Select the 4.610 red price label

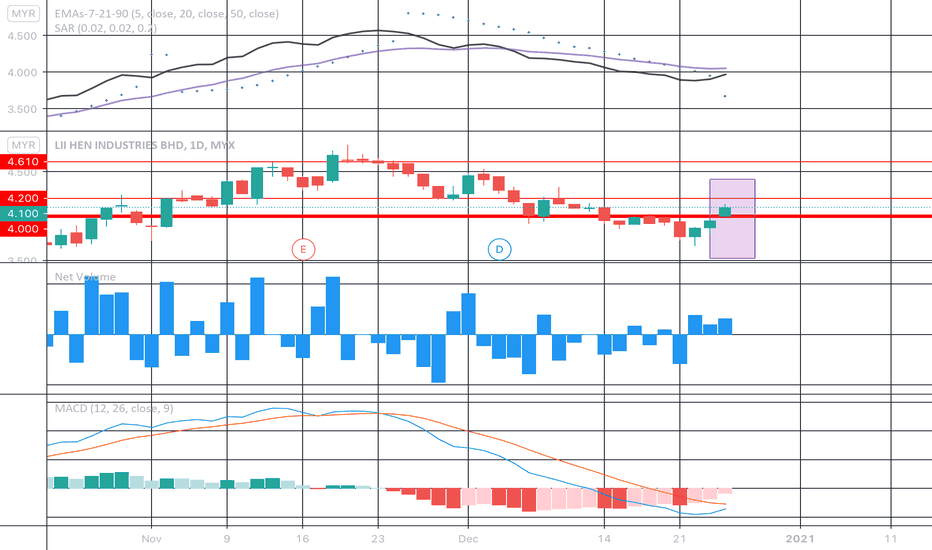click(23, 162)
